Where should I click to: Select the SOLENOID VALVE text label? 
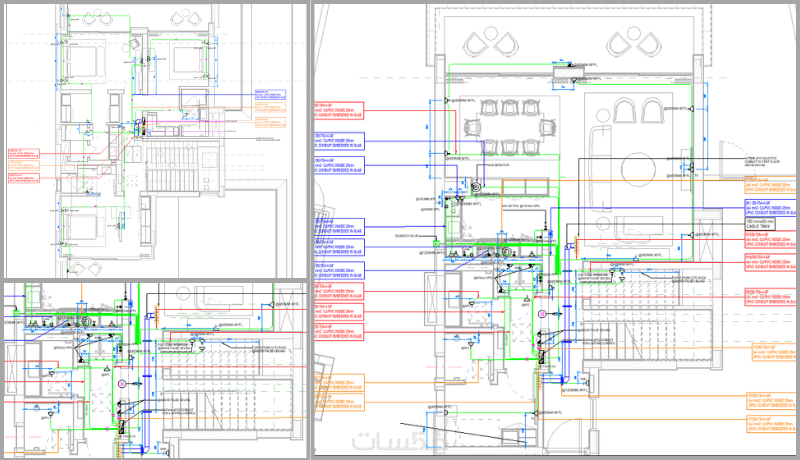click(407, 236)
